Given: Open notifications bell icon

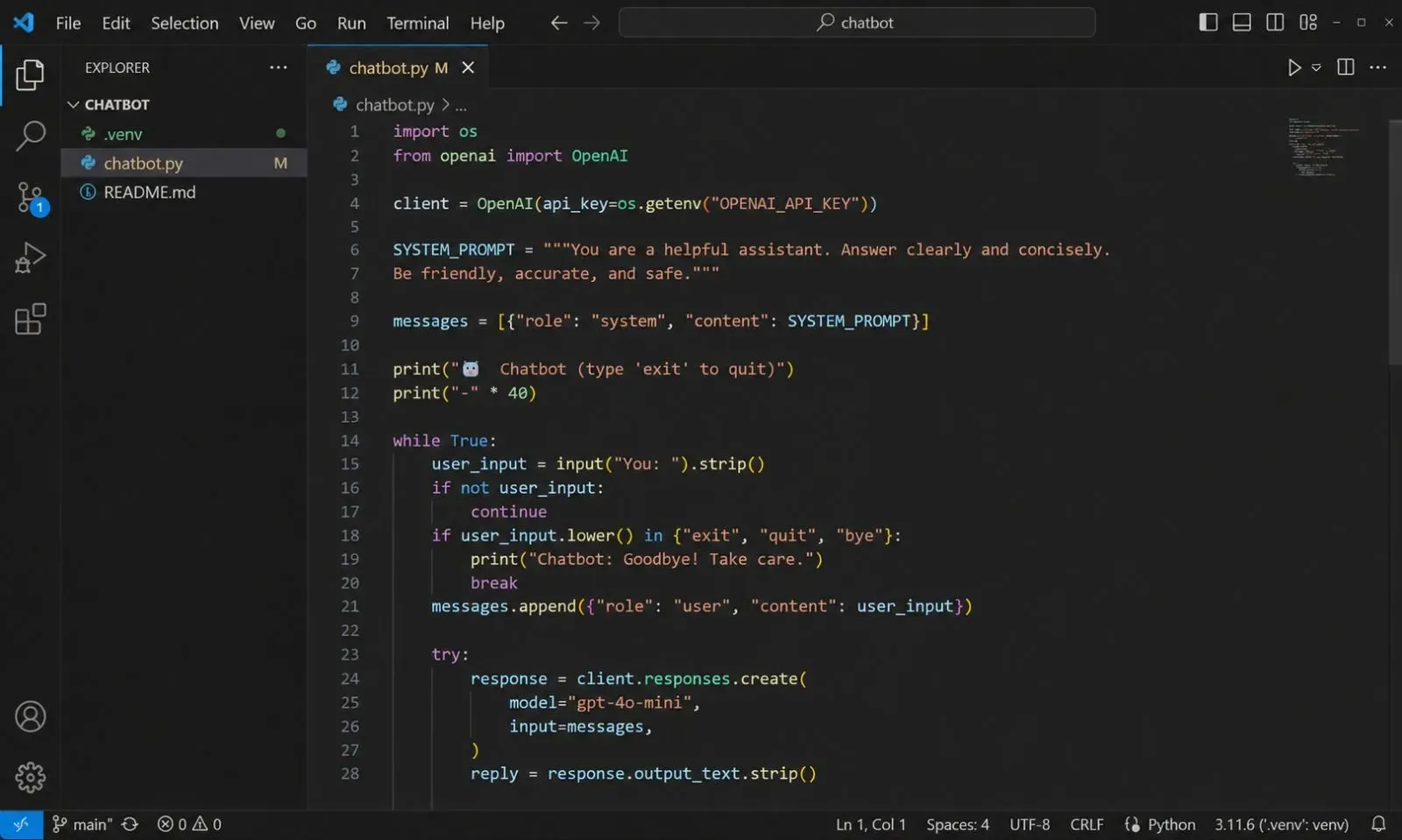Looking at the screenshot, I should pyautogui.click(x=1378, y=824).
